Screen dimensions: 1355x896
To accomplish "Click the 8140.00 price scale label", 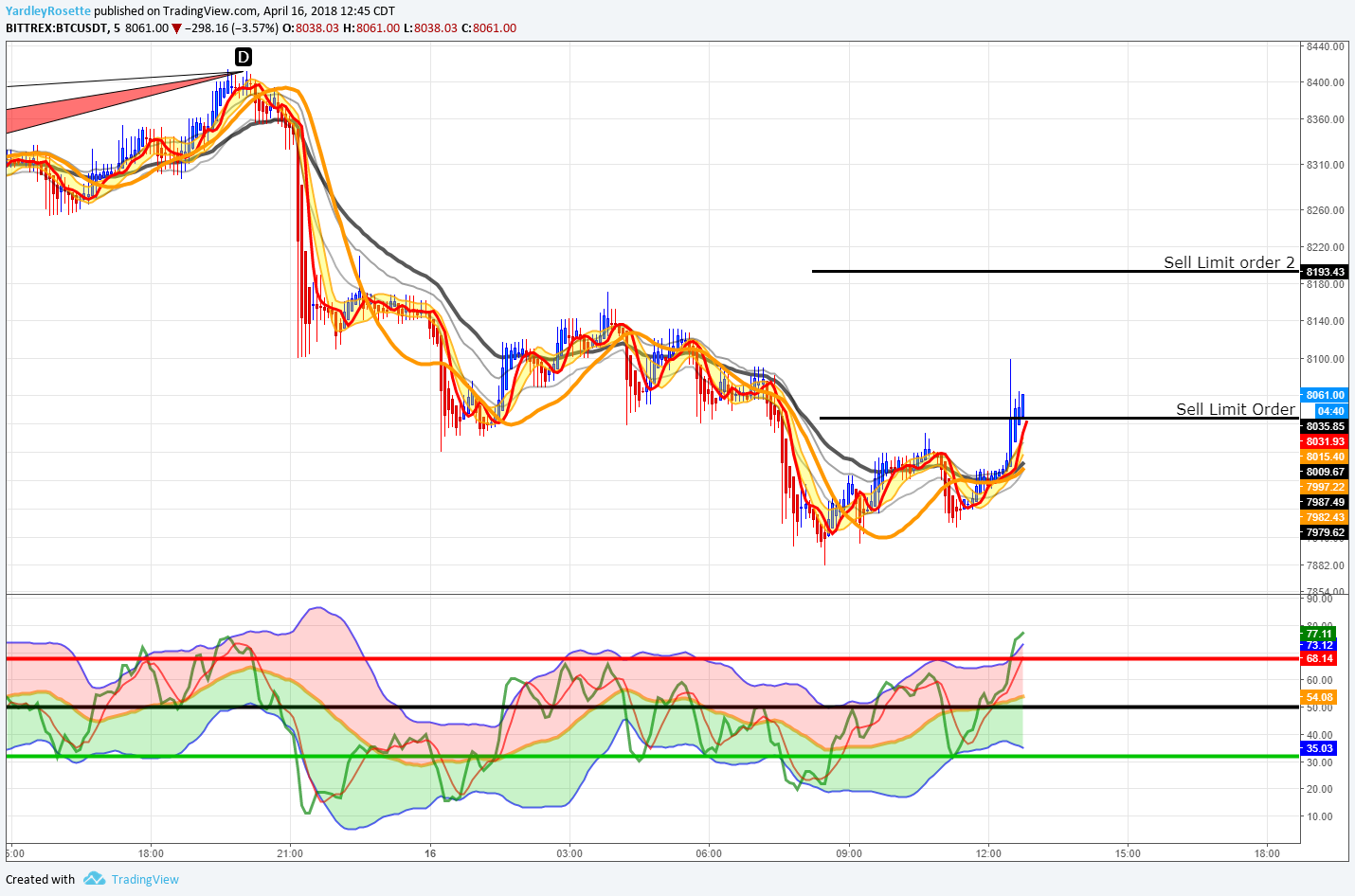I will click(1325, 321).
